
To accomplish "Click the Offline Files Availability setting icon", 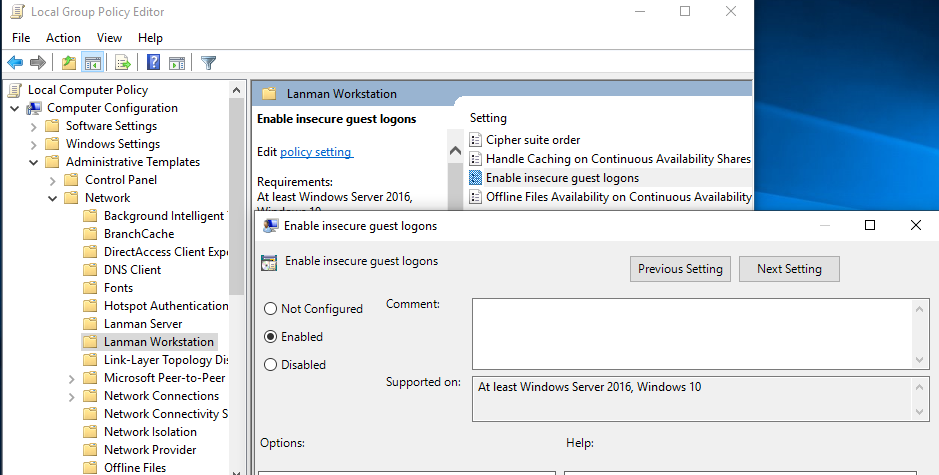I will pyautogui.click(x=475, y=197).
